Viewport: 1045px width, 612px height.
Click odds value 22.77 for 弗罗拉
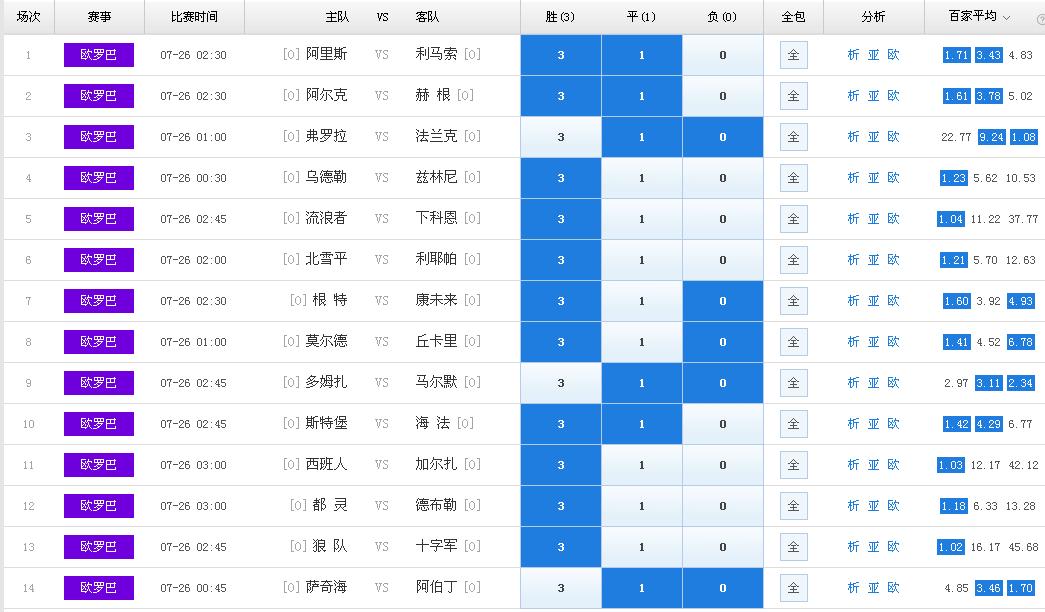pos(956,137)
